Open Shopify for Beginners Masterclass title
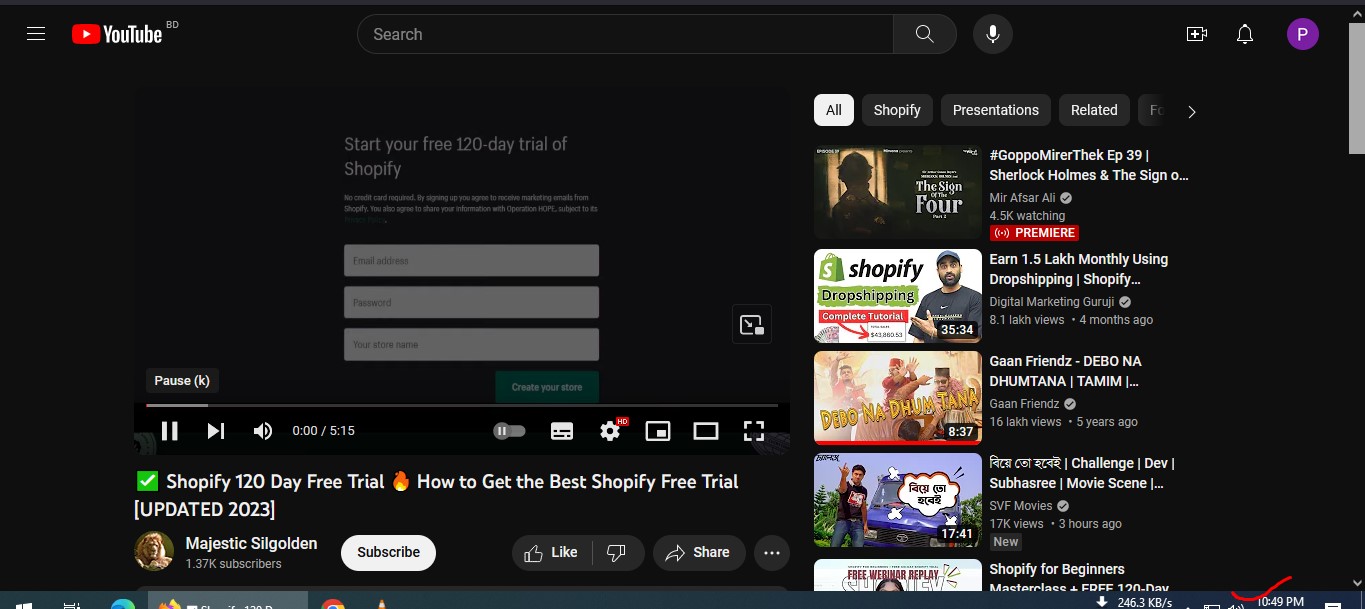1365x609 pixels. tap(1079, 579)
